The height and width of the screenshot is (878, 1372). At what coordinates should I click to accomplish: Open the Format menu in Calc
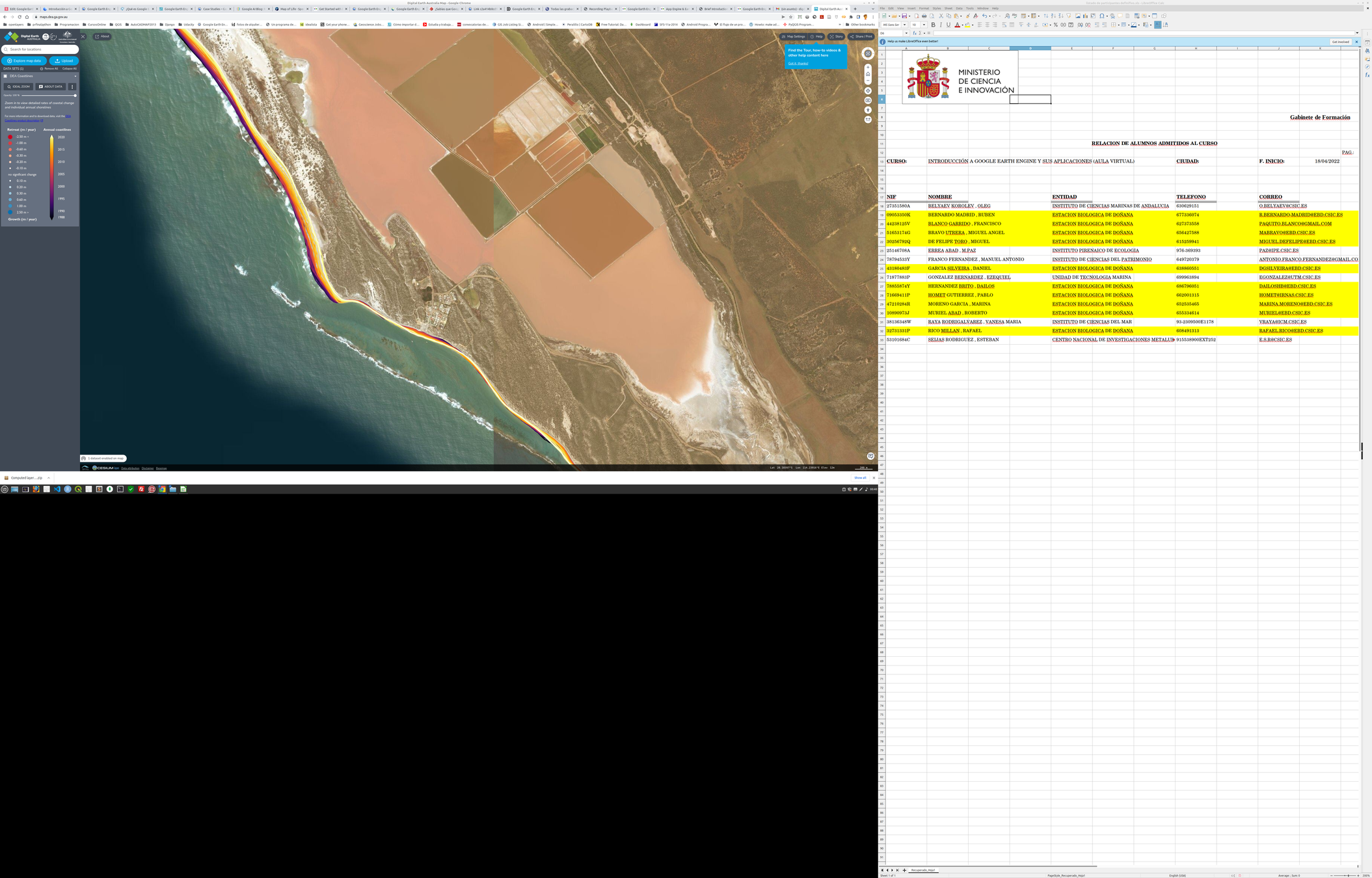923,8
